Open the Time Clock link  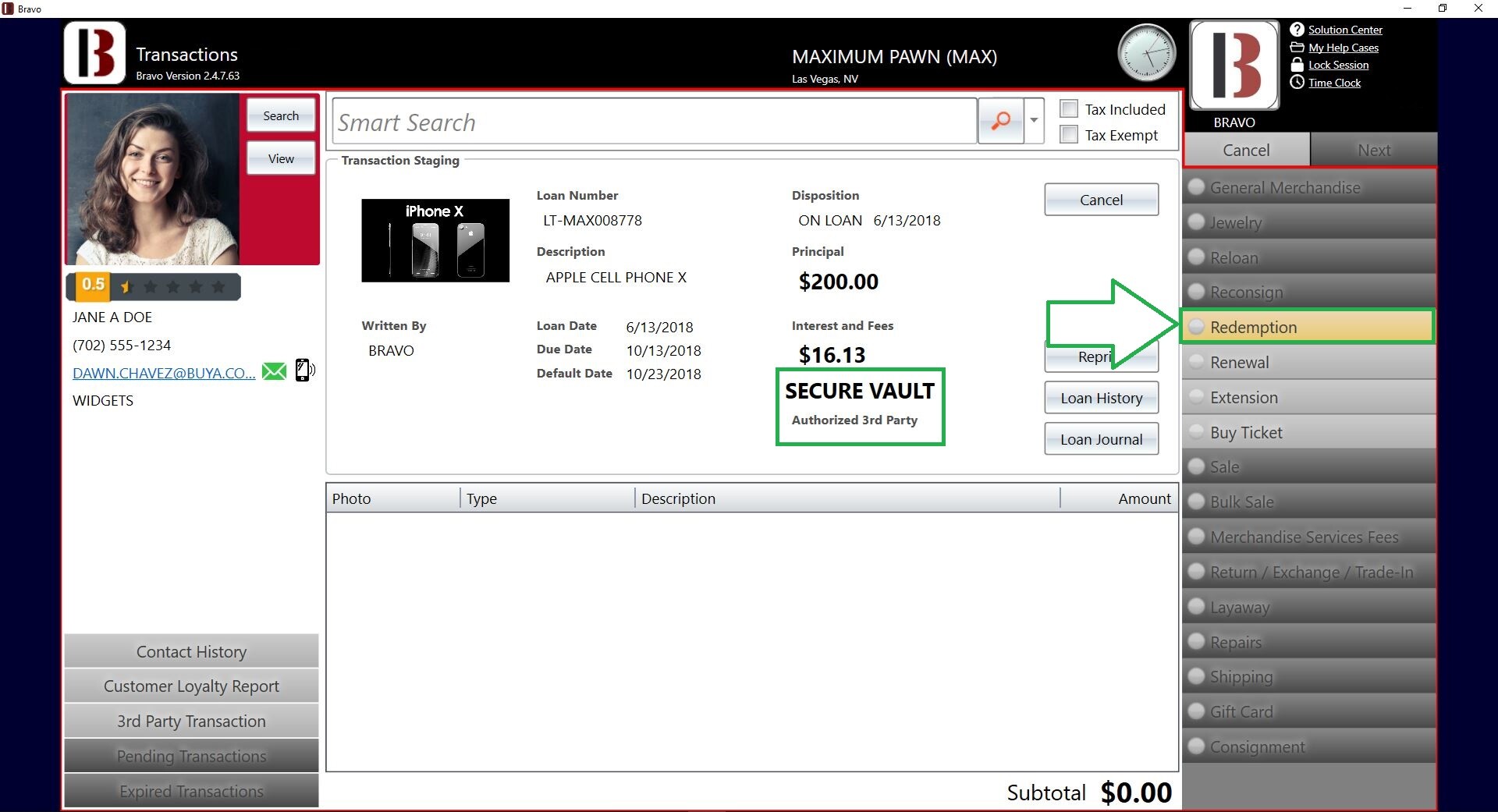[x=1334, y=83]
